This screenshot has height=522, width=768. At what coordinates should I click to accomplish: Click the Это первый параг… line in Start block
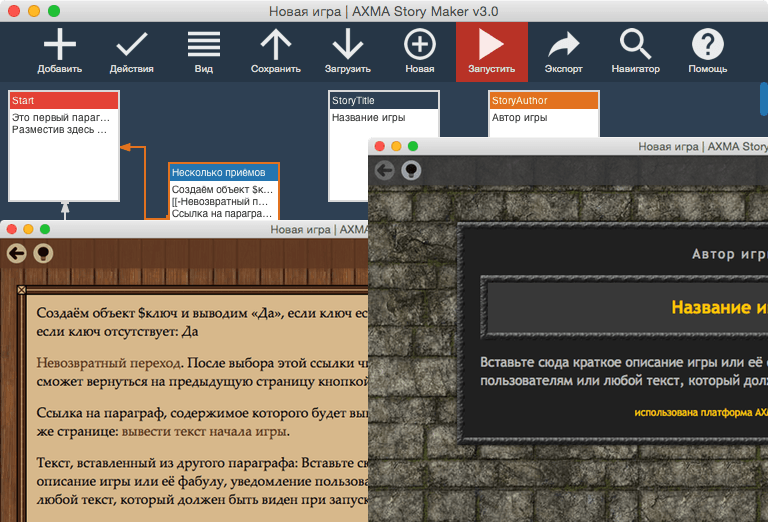[x=61, y=118]
